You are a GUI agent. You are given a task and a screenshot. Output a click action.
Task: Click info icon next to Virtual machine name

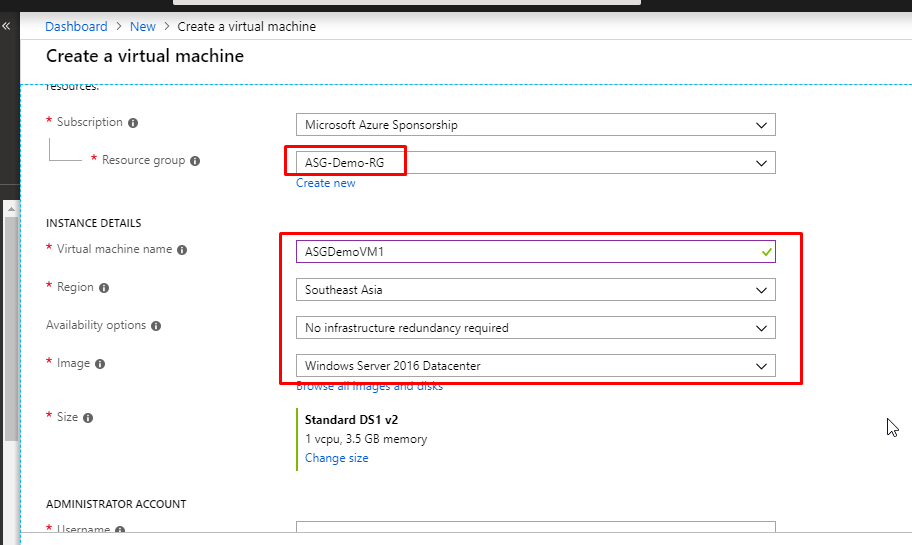[183, 250]
